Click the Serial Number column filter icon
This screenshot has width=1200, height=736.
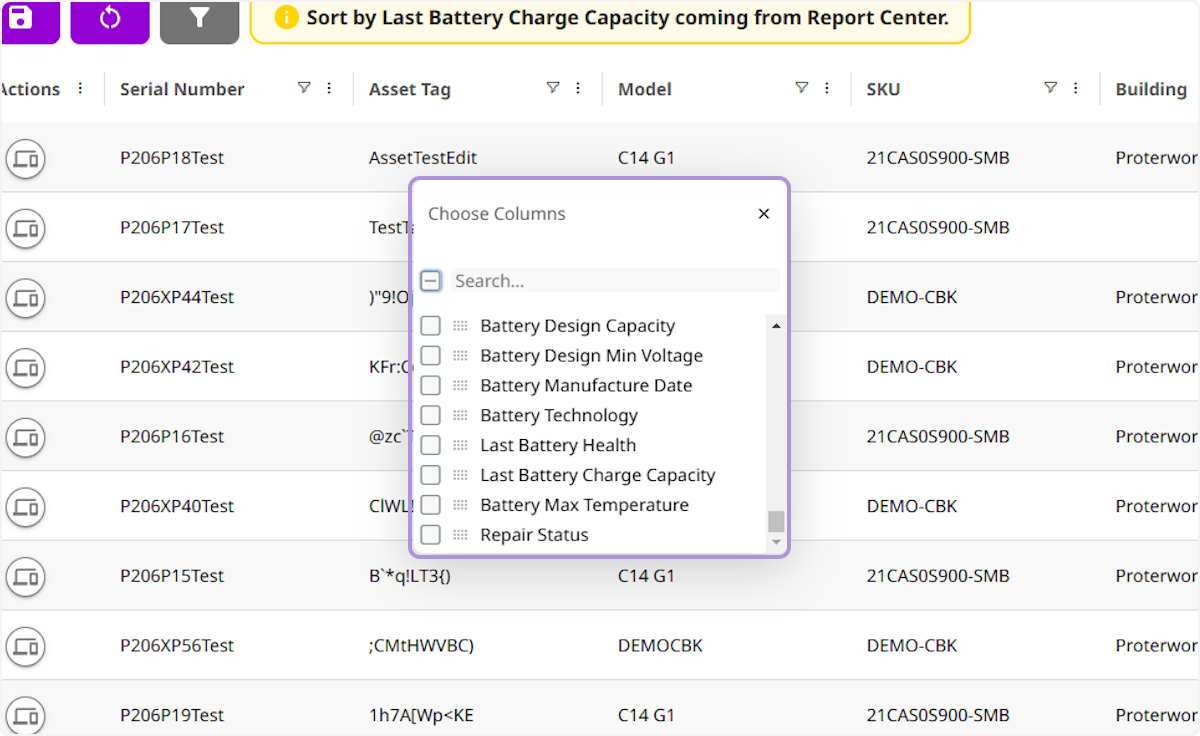pos(304,88)
